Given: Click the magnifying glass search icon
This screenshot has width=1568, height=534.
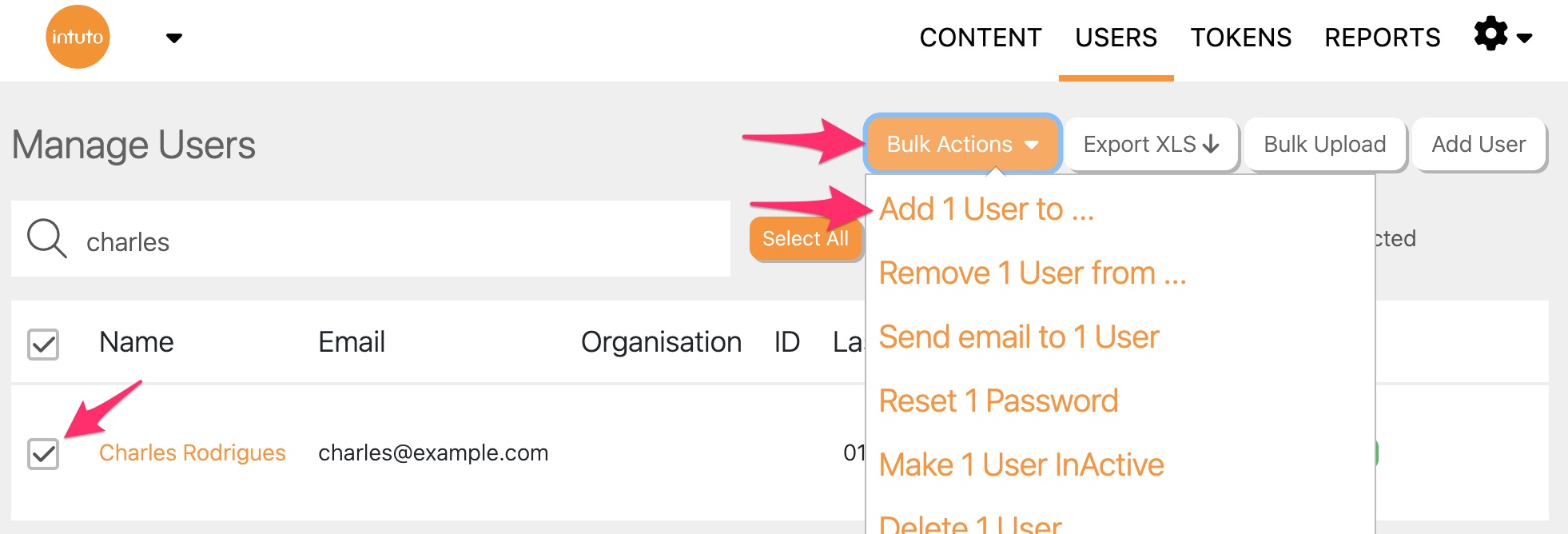Looking at the screenshot, I should [46, 239].
